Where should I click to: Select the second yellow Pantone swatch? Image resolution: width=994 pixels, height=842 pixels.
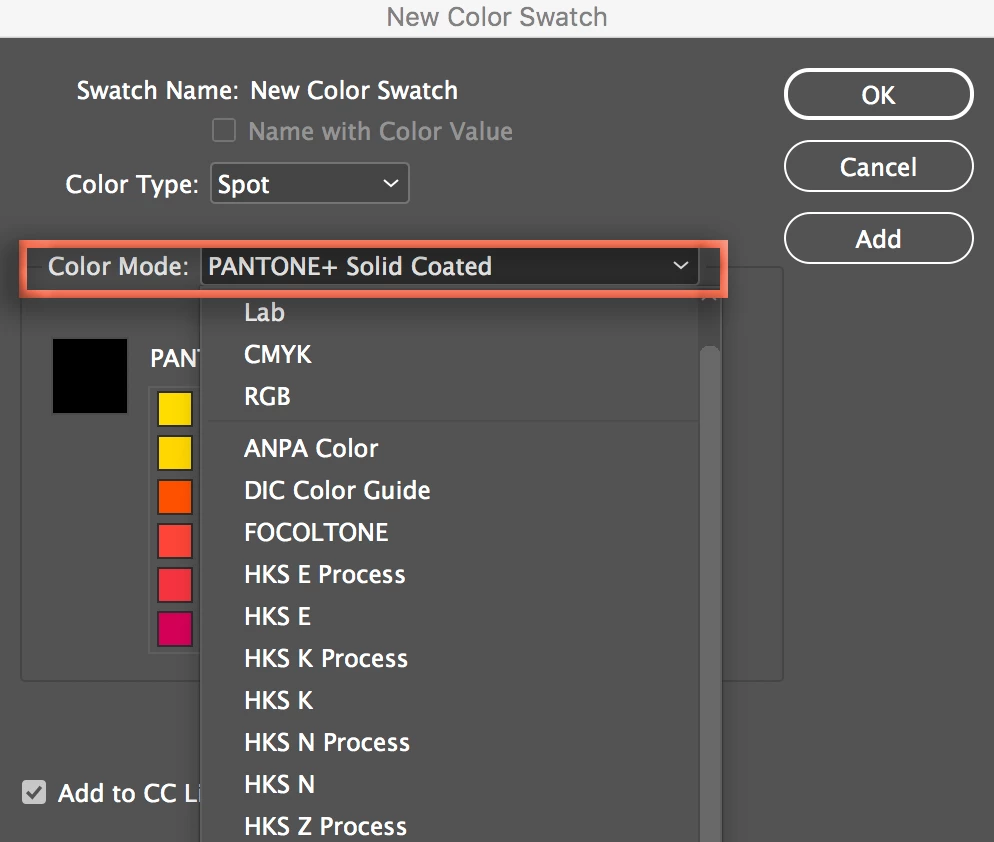click(x=174, y=452)
